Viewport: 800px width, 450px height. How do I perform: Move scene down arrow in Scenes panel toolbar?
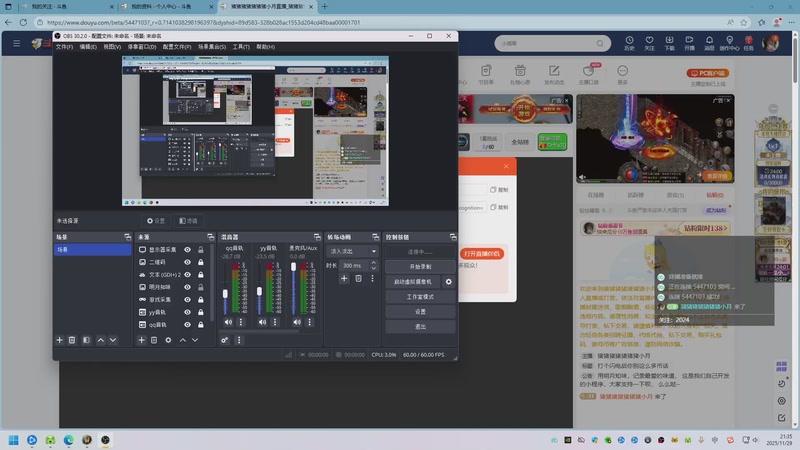113,340
